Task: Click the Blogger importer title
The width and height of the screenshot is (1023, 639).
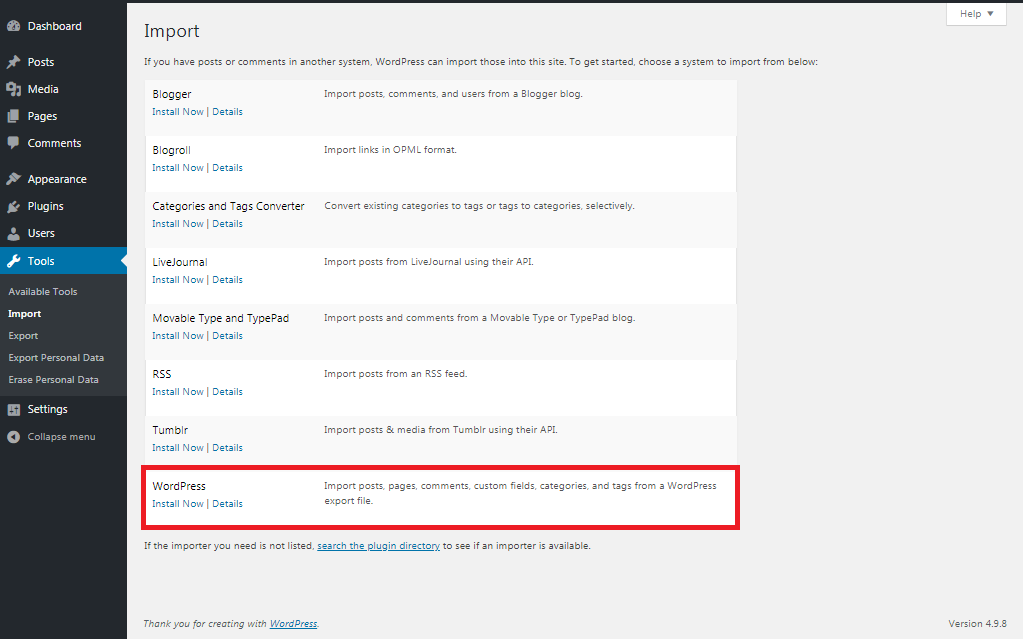Action: [x=172, y=94]
